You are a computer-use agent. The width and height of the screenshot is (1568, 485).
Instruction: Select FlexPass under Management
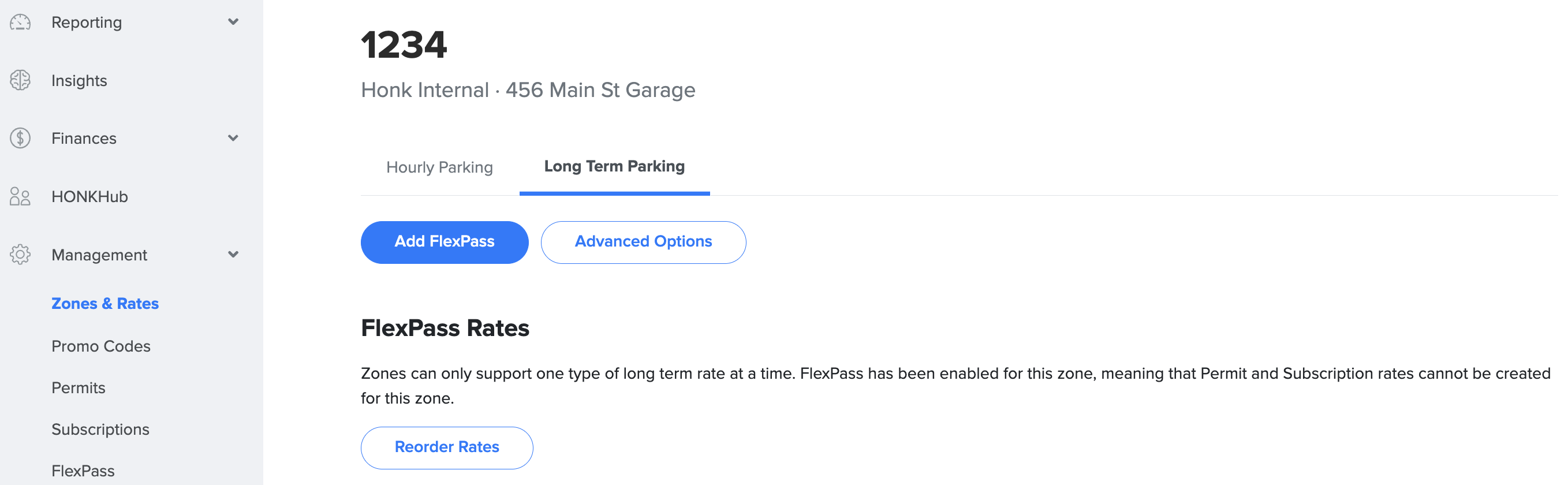(83, 471)
